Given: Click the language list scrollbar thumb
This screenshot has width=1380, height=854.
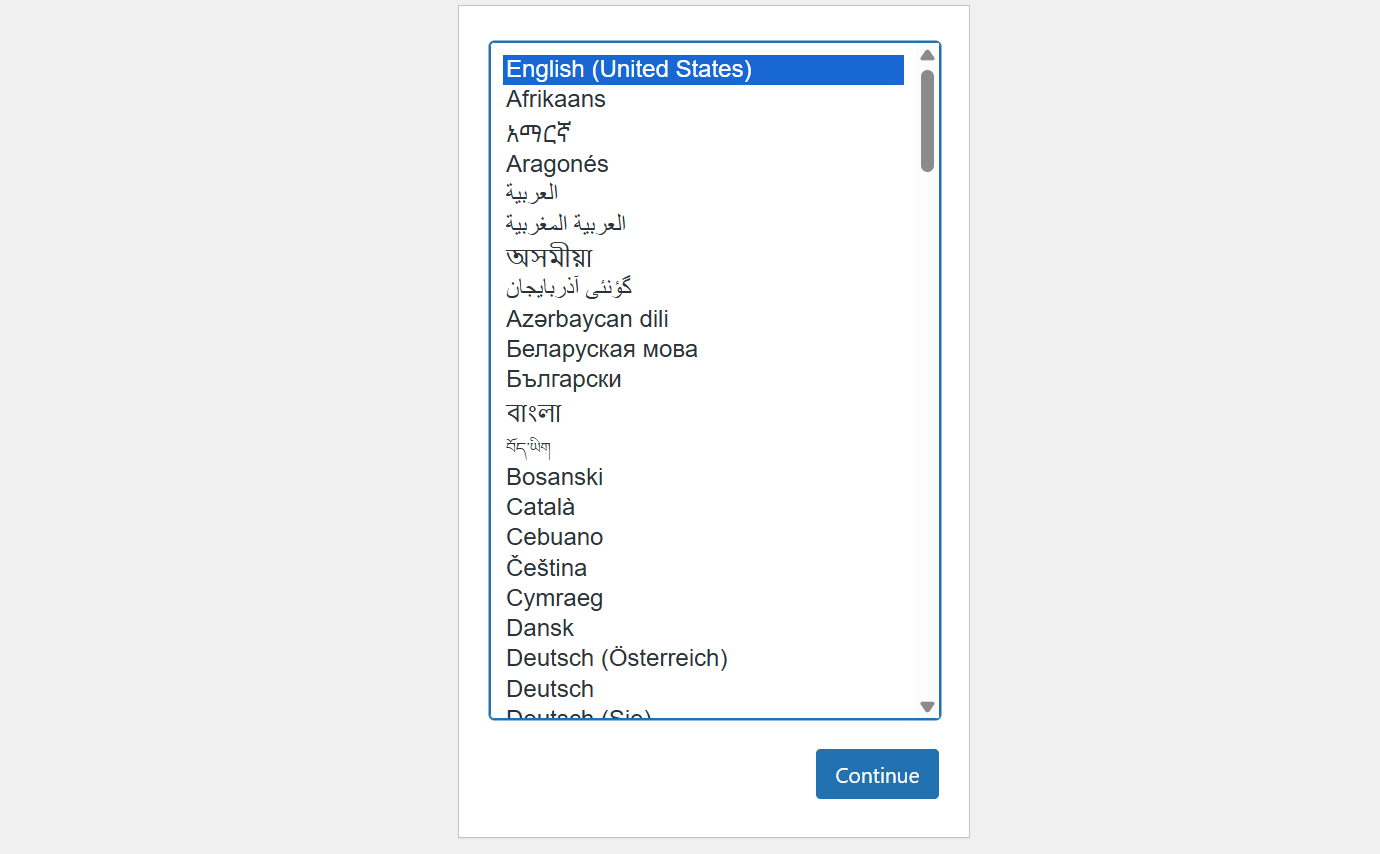Looking at the screenshot, I should pyautogui.click(x=927, y=120).
